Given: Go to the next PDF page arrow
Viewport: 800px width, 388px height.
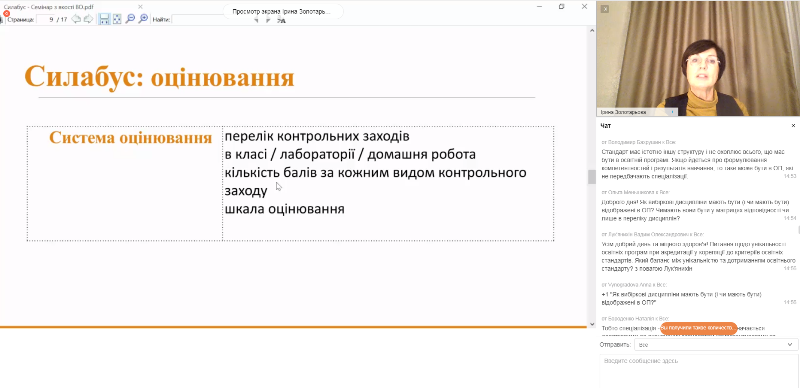Looking at the screenshot, I should [88, 19].
